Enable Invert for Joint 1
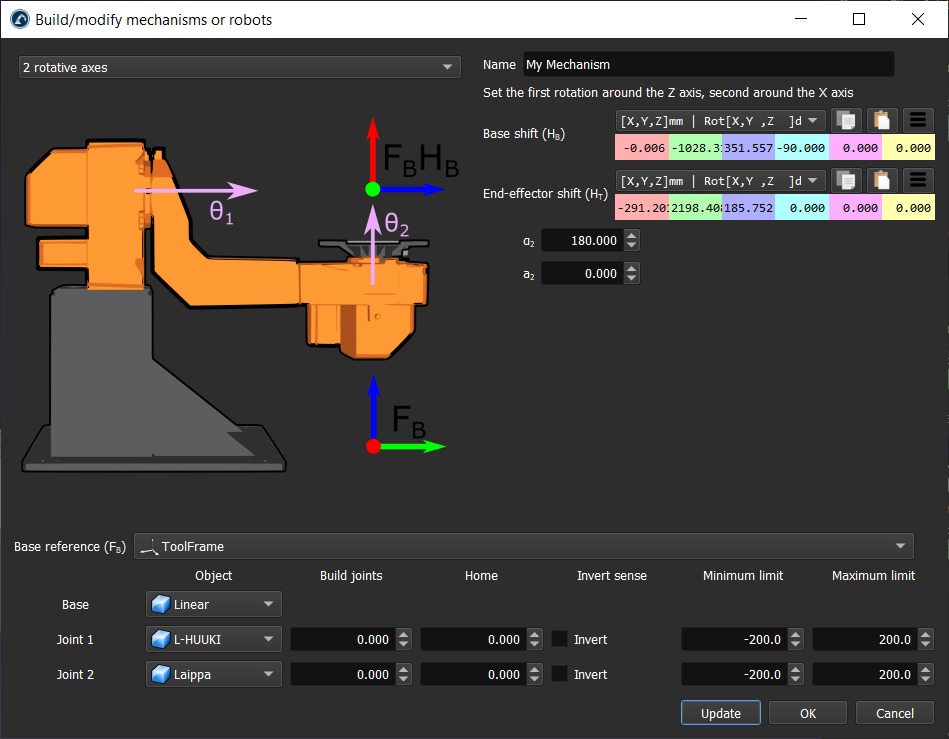This screenshot has width=949, height=739. [560, 640]
